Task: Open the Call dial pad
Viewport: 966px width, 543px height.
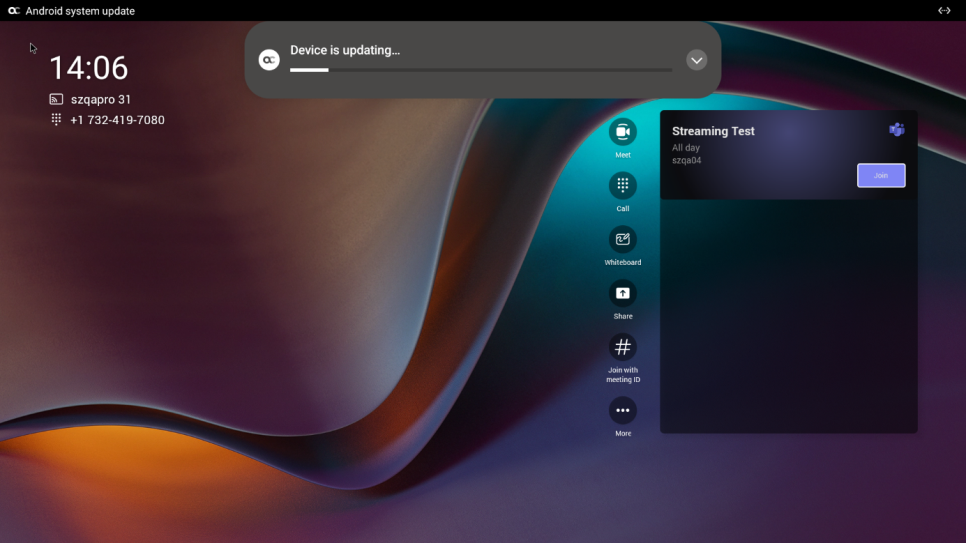Action: pyautogui.click(x=622, y=186)
